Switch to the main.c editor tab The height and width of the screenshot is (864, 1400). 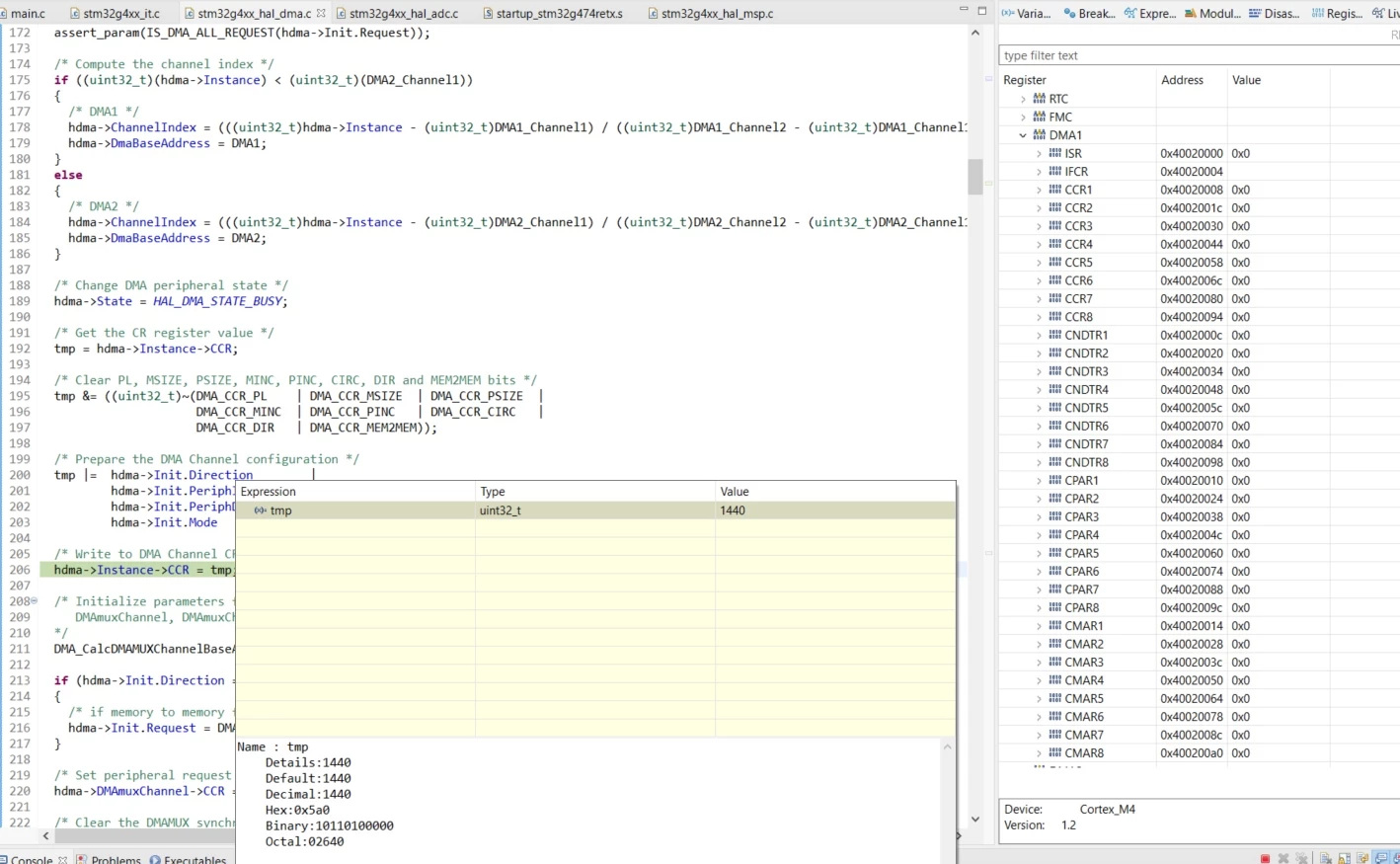pyautogui.click(x=22, y=14)
